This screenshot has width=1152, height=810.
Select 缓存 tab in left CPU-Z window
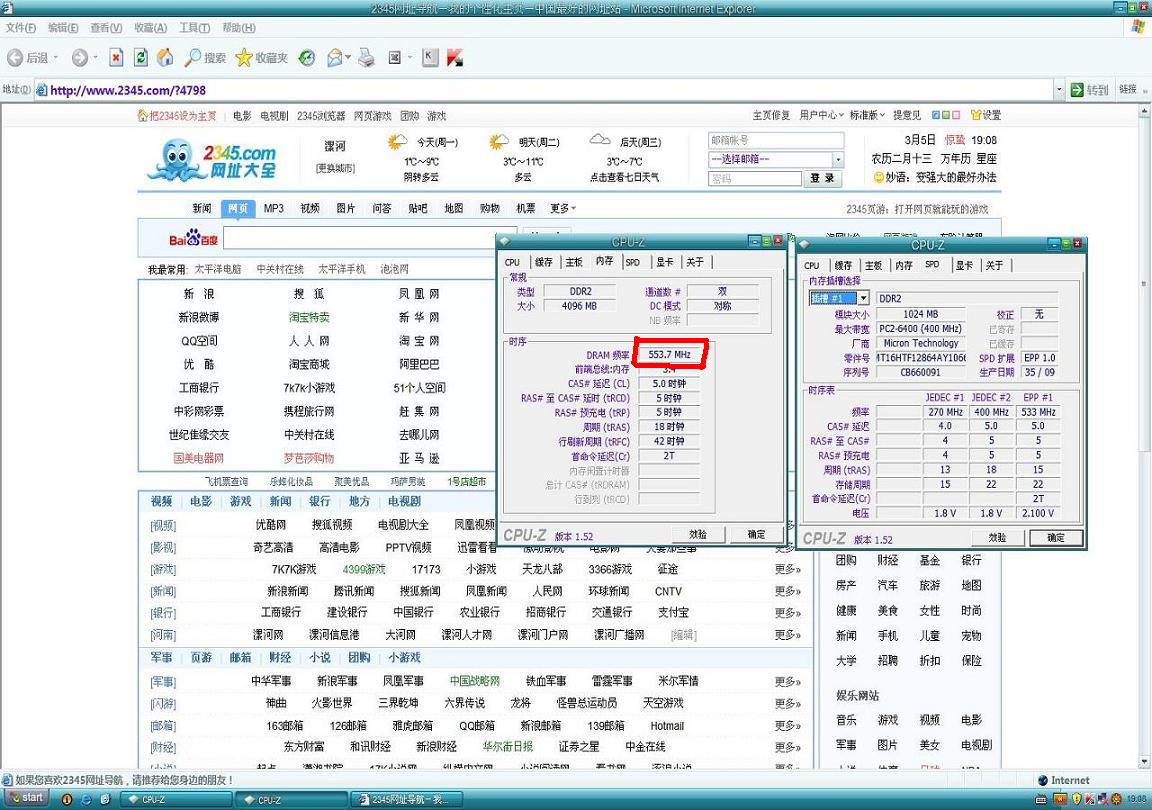click(544, 262)
